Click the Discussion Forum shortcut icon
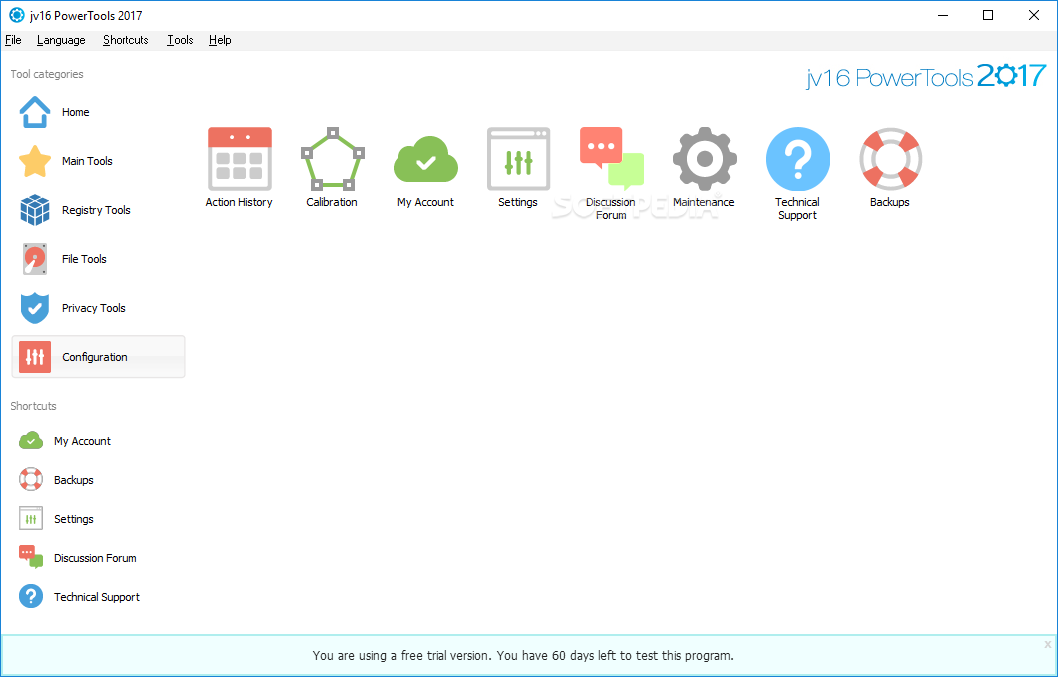The image size is (1058, 677). coord(31,558)
